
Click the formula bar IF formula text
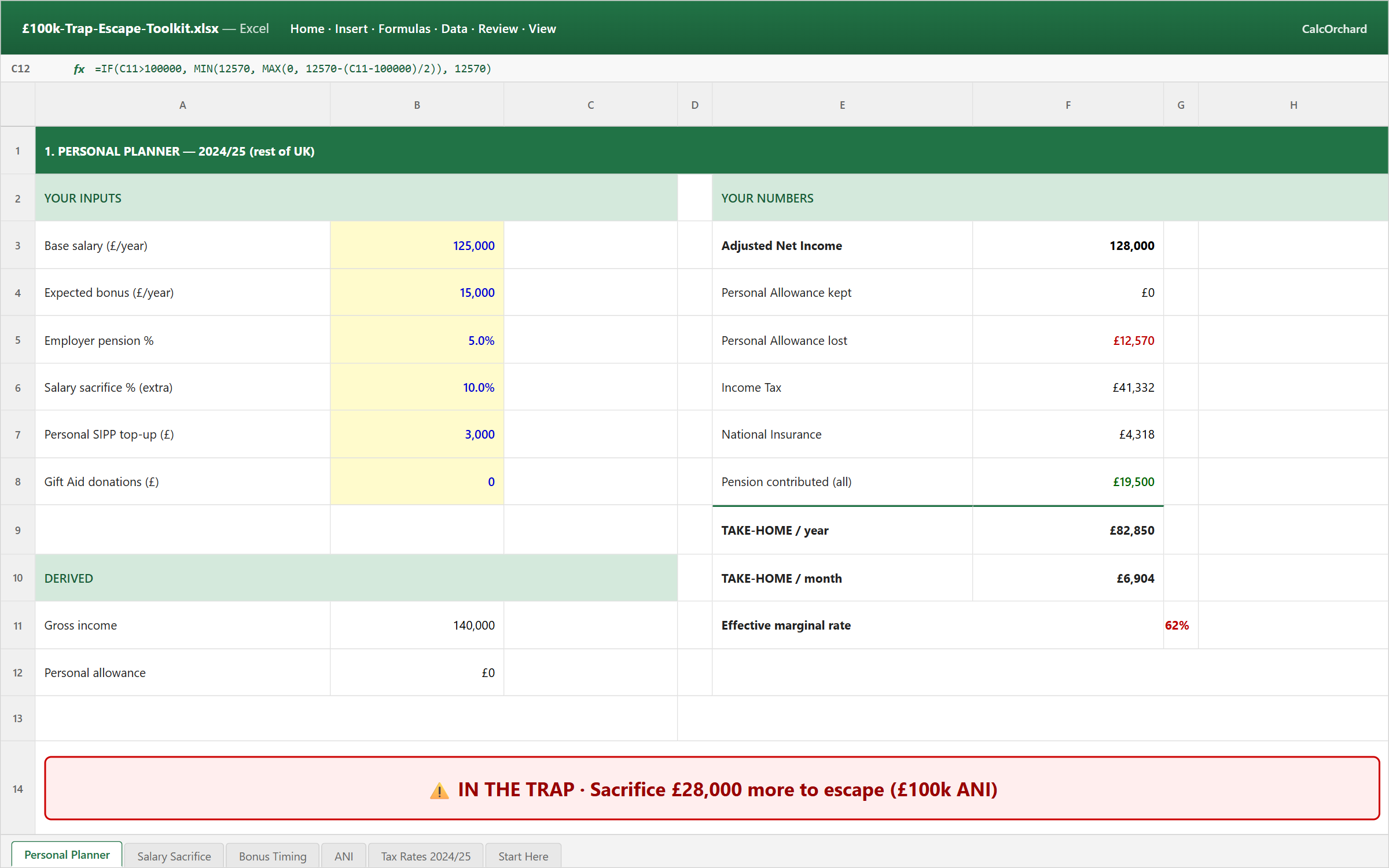(x=293, y=69)
